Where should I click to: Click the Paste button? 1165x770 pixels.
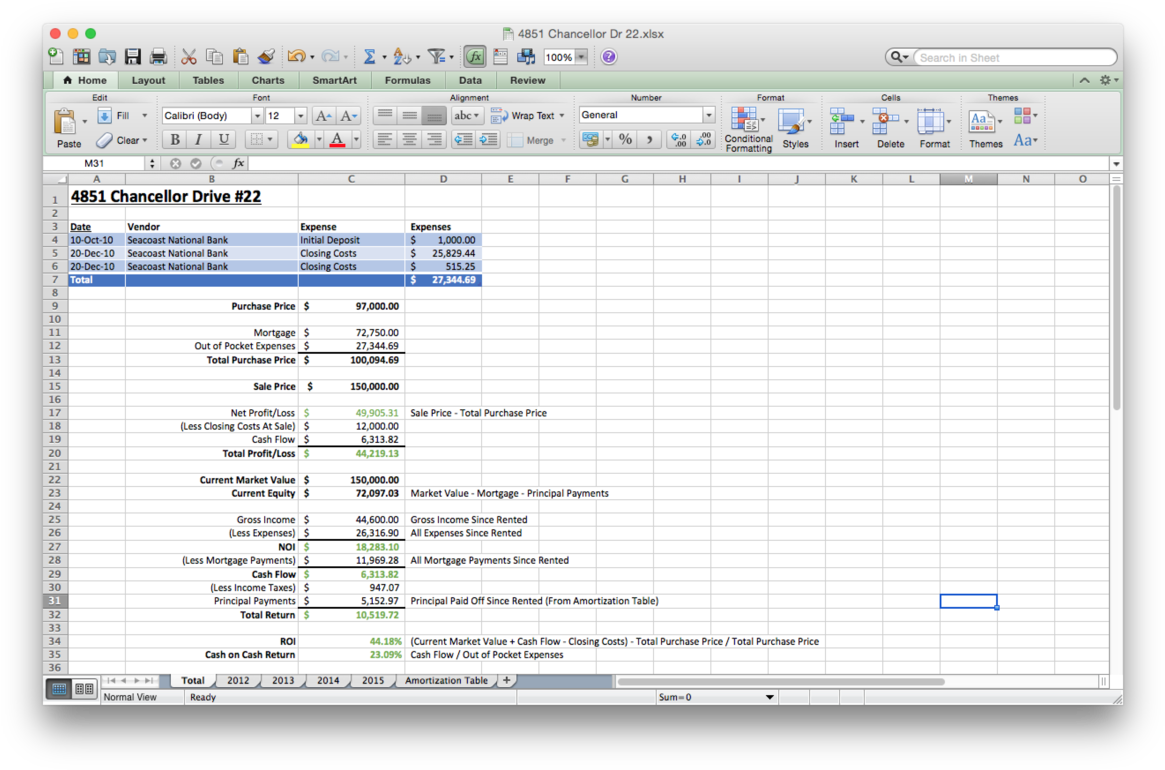[x=68, y=129]
